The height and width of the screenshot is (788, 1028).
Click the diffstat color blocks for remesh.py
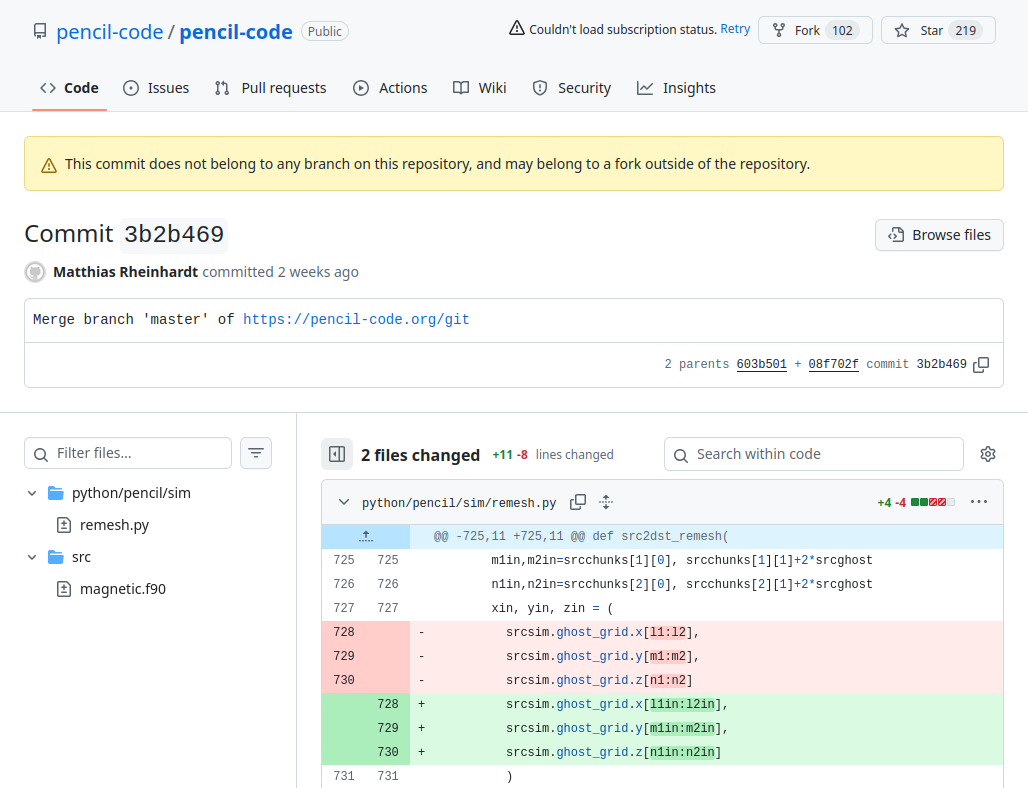click(x=932, y=502)
